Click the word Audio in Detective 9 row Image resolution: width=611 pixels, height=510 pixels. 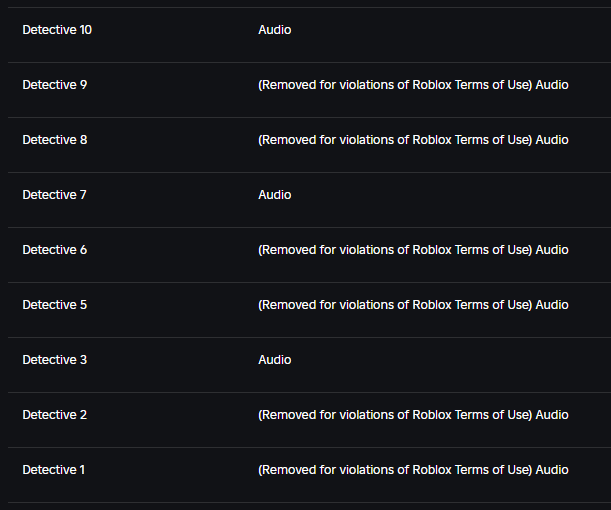552,85
